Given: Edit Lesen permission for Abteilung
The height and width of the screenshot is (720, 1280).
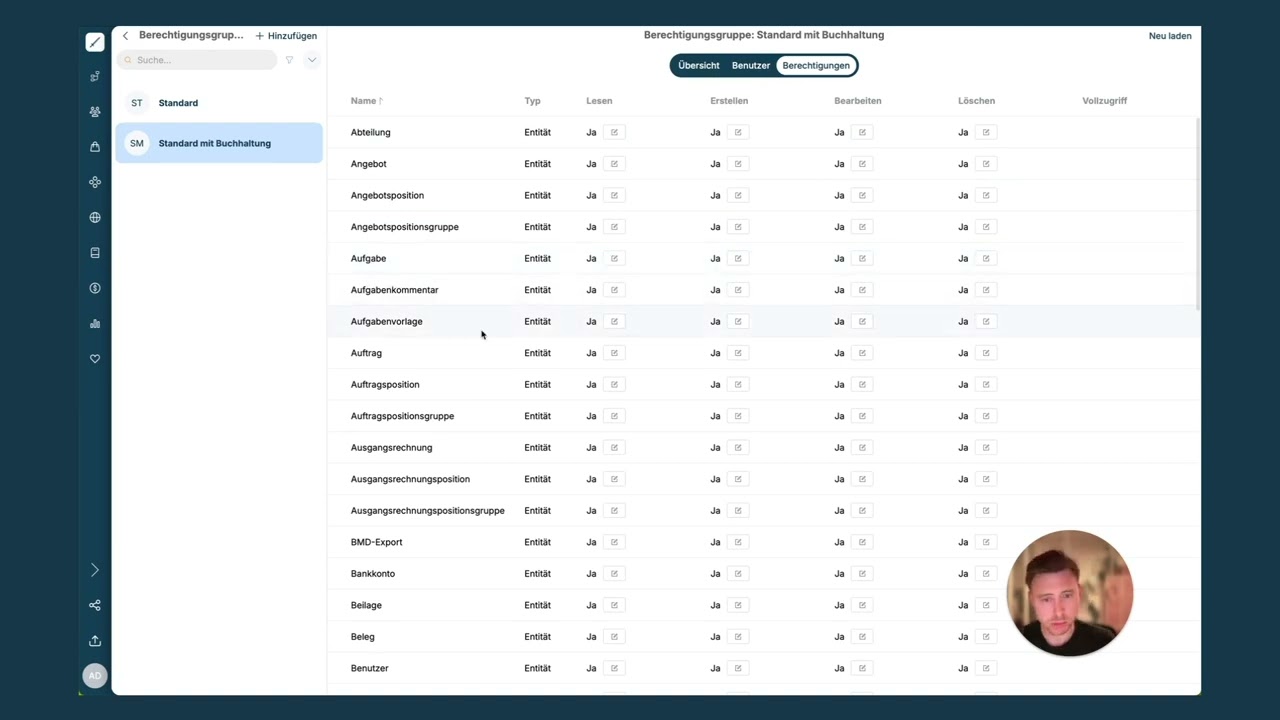Looking at the screenshot, I should pyautogui.click(x=614, y=132).
